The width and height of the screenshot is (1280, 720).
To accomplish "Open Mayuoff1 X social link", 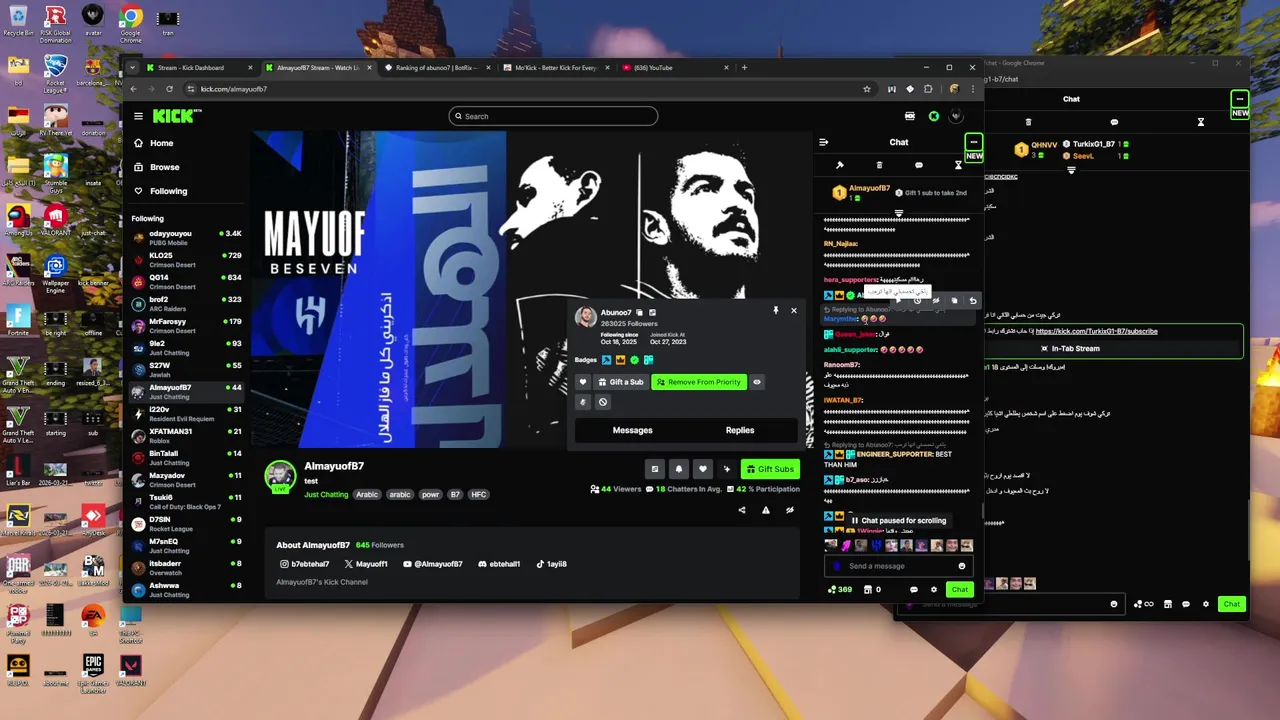I will coord(366,564).
